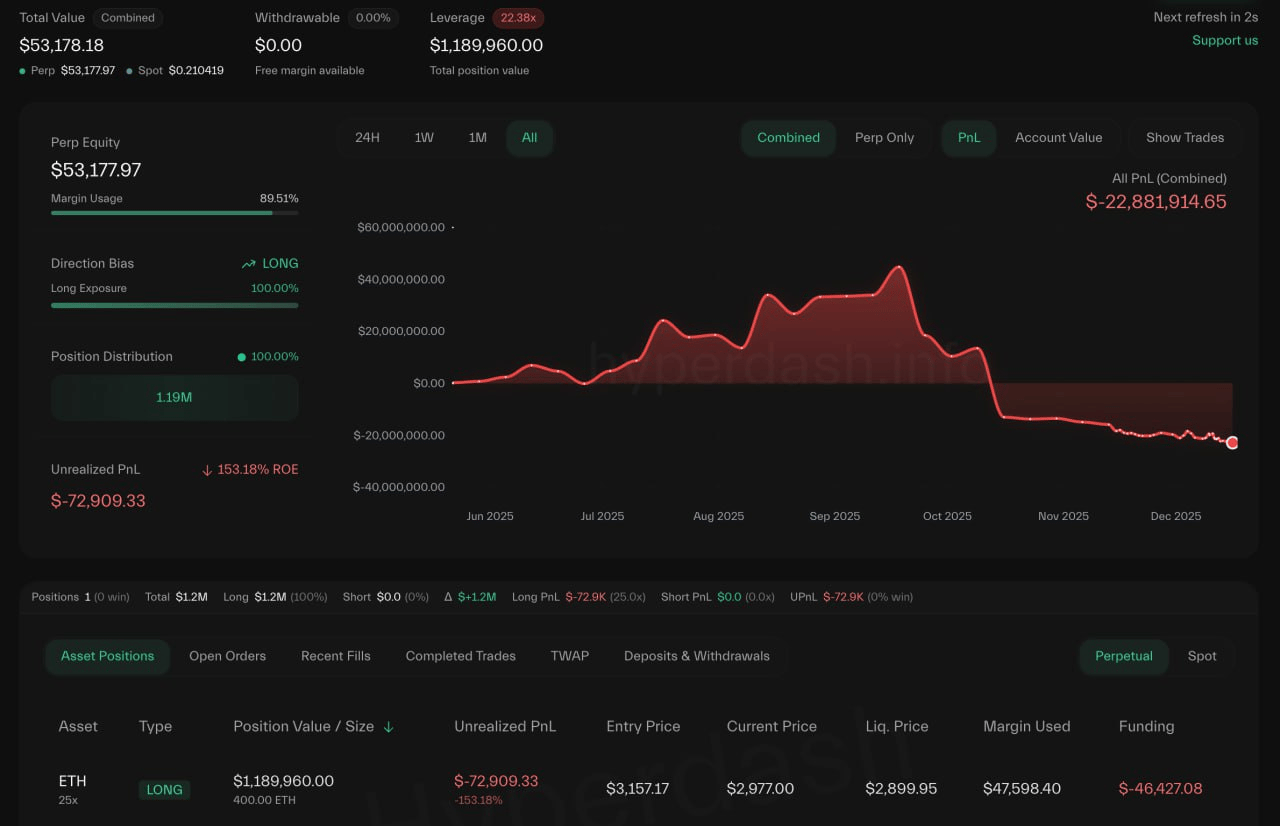Click the LONG badge in the ETH row
The height and width of the screenshot is (826, 1280).
click(x=165, y=790)
